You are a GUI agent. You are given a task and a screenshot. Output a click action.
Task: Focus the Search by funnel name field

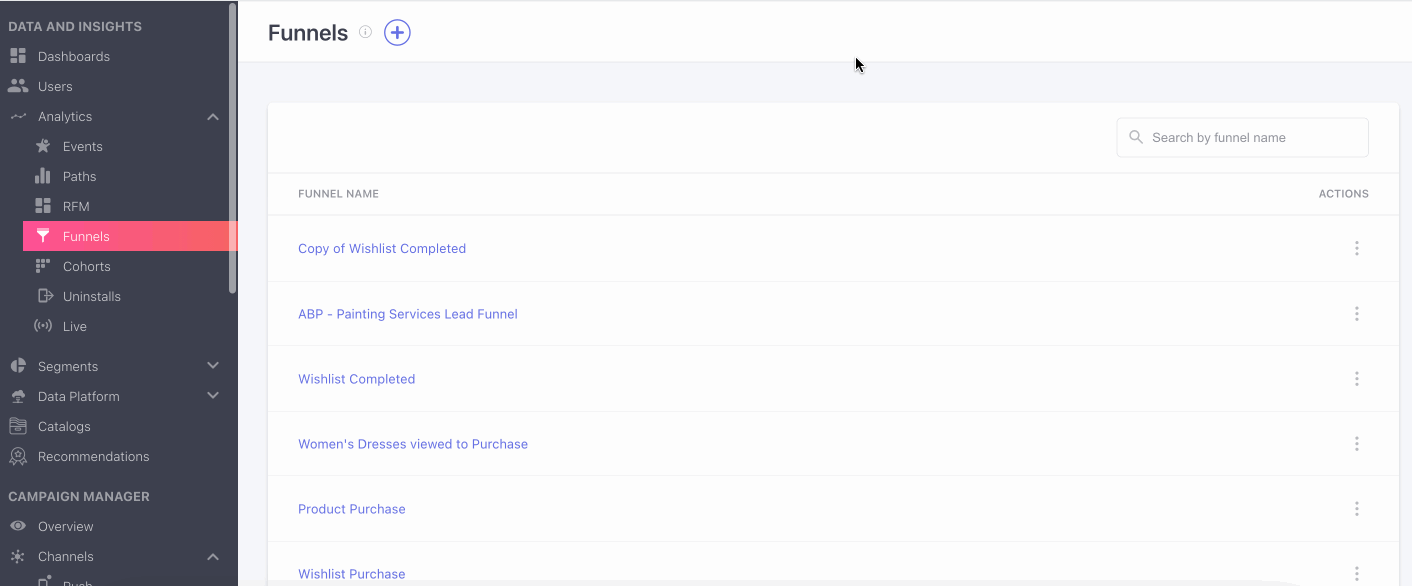pyautogui.click(x=1242, y=137)
